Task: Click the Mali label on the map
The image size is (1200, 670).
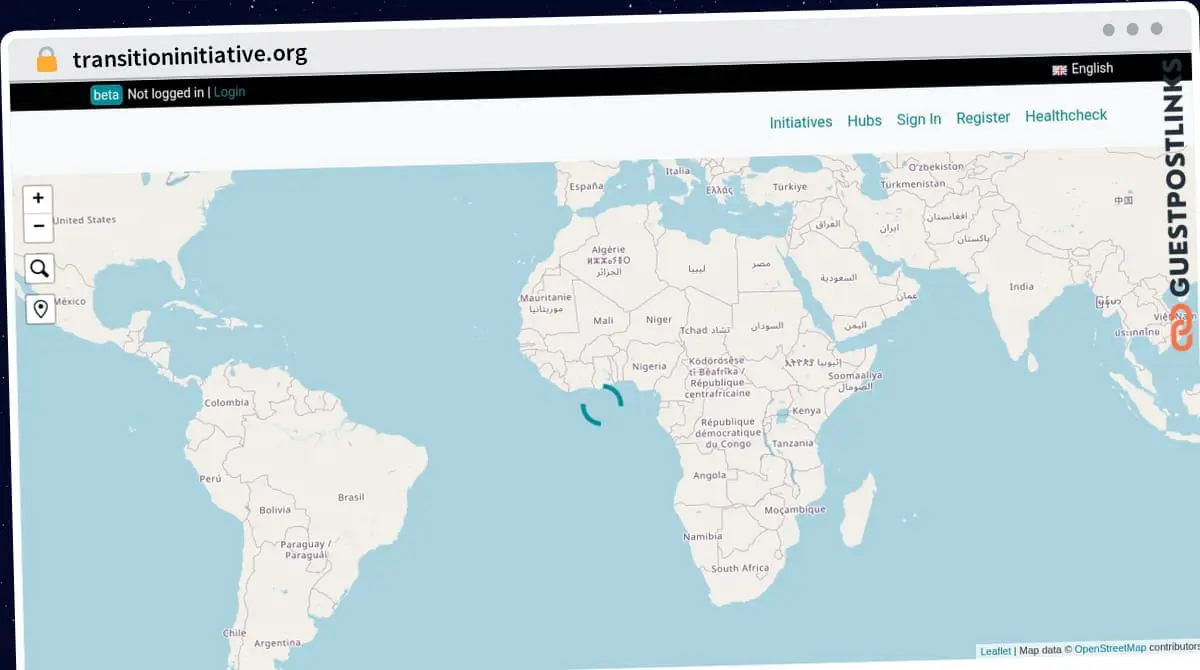Action: [603, 321]
